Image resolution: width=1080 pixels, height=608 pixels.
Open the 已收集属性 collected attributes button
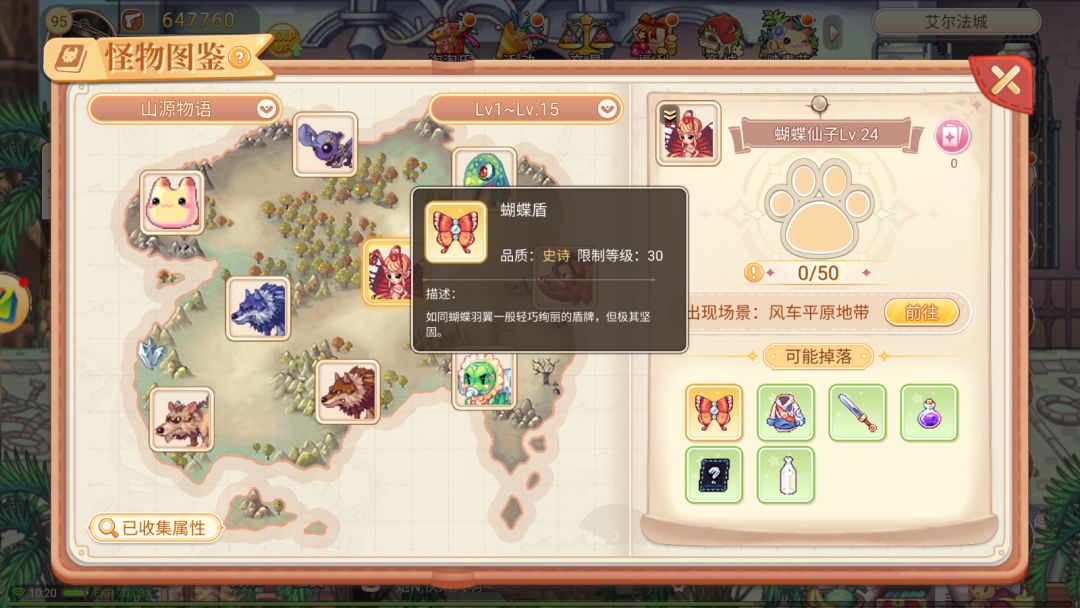(x=156, y=528)
